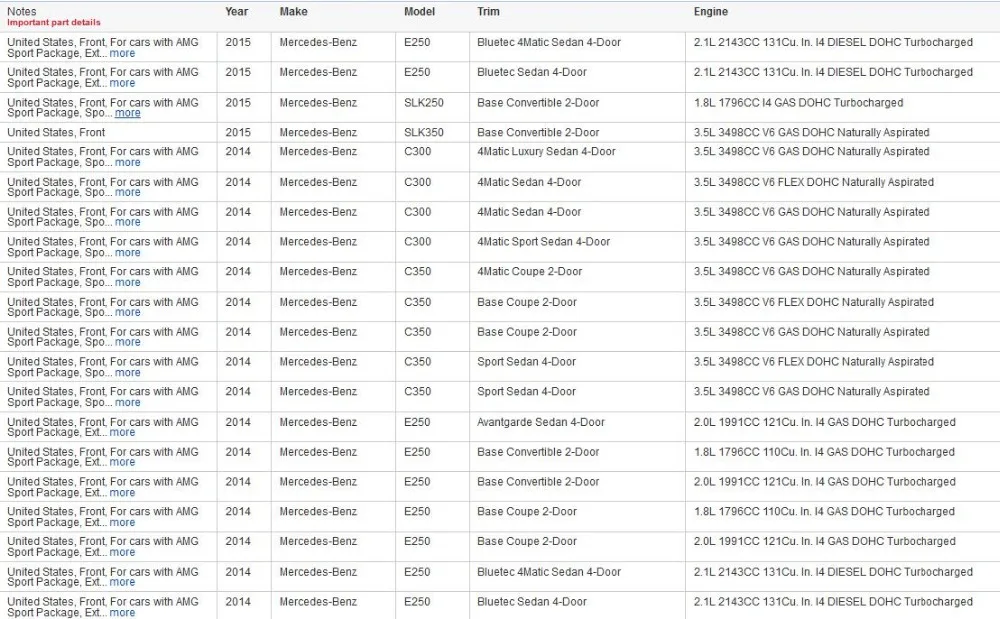Open more link for 2014 E250 Bluetec 4Matic Sedan
Image resolution: width=1000 pixels, height=619 pixels.
[x=122, y=583]
